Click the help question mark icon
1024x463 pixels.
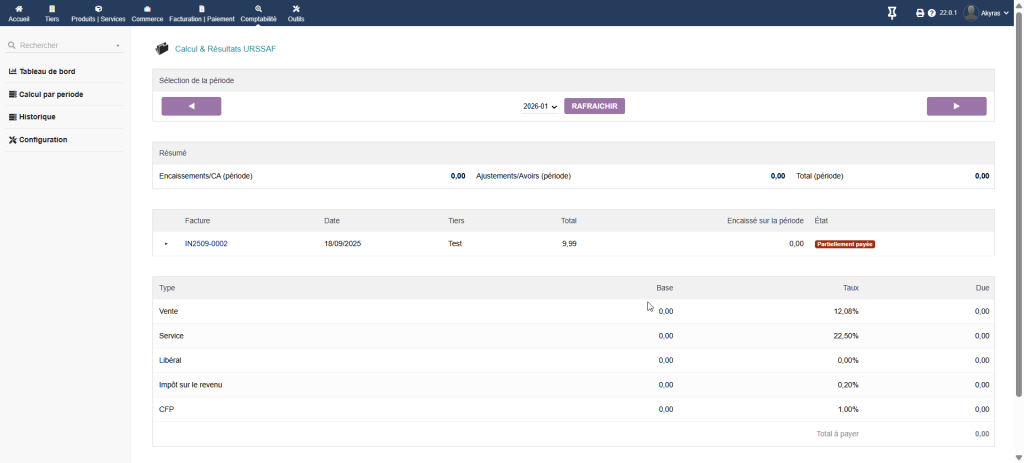[x=932, y=13]
